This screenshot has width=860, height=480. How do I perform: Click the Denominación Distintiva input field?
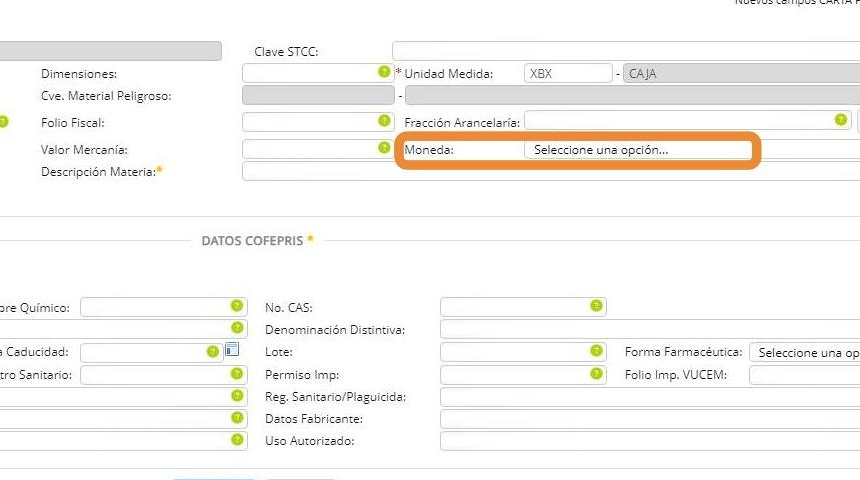(650, 329)
